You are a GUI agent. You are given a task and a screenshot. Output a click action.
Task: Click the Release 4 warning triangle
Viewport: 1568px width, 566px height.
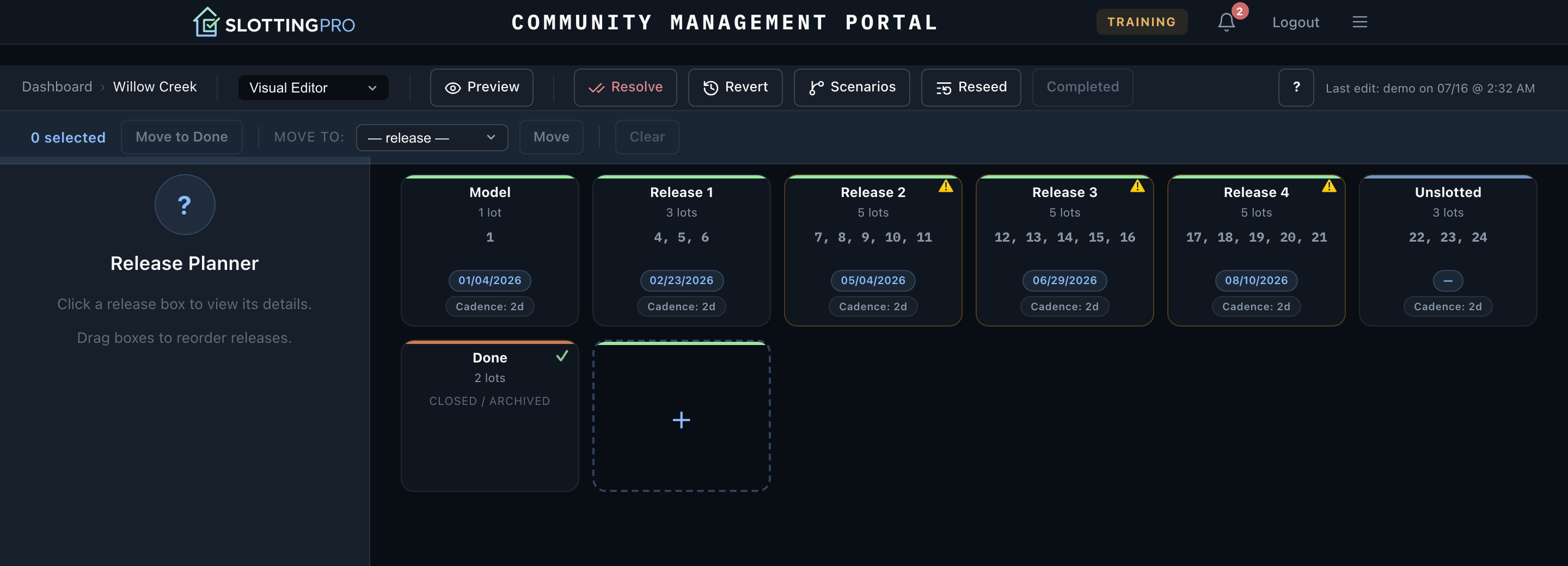1329,186
